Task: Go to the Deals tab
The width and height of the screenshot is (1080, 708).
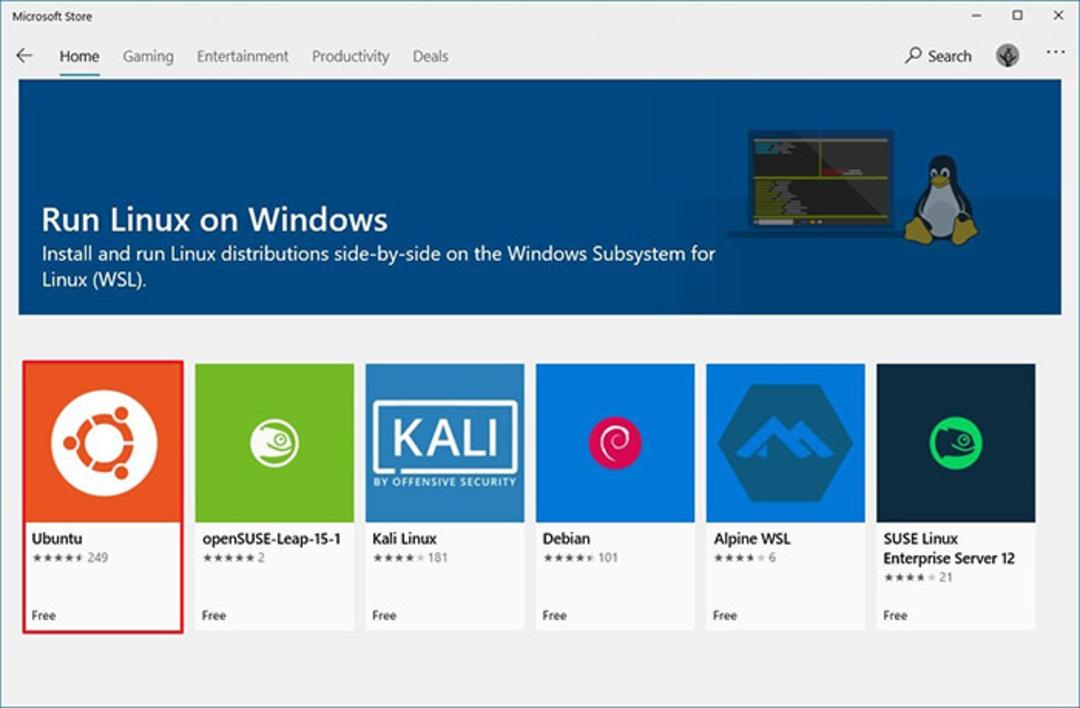Action: pyautogui.click(x=430, y=56)
